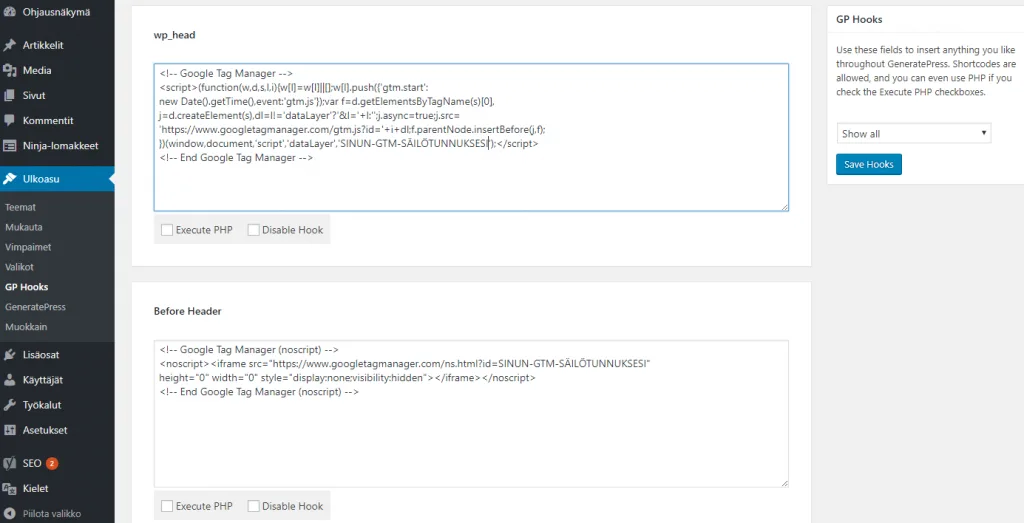The image size is (1024, 523).
Task: Click the Artikkelit pin icon
Action: point(9,45)
